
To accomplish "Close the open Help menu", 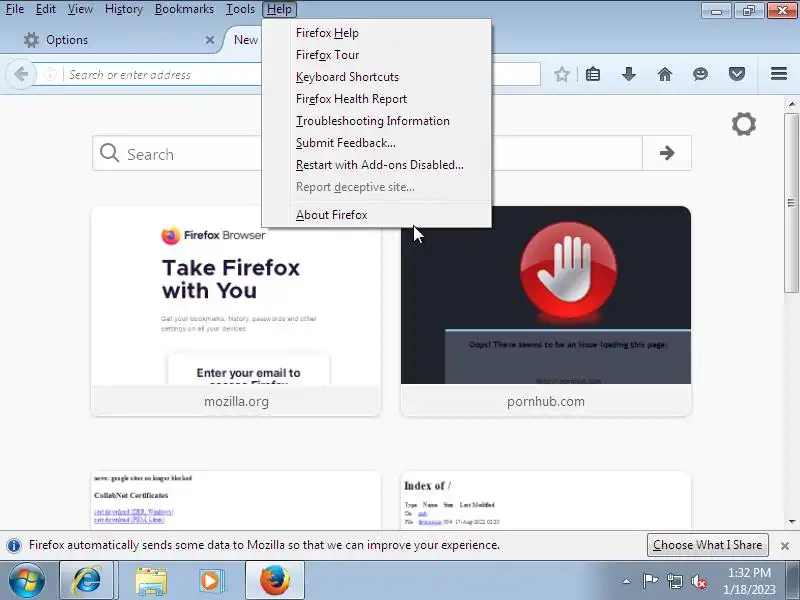I will pyautogui.click(x=279, y=9).
